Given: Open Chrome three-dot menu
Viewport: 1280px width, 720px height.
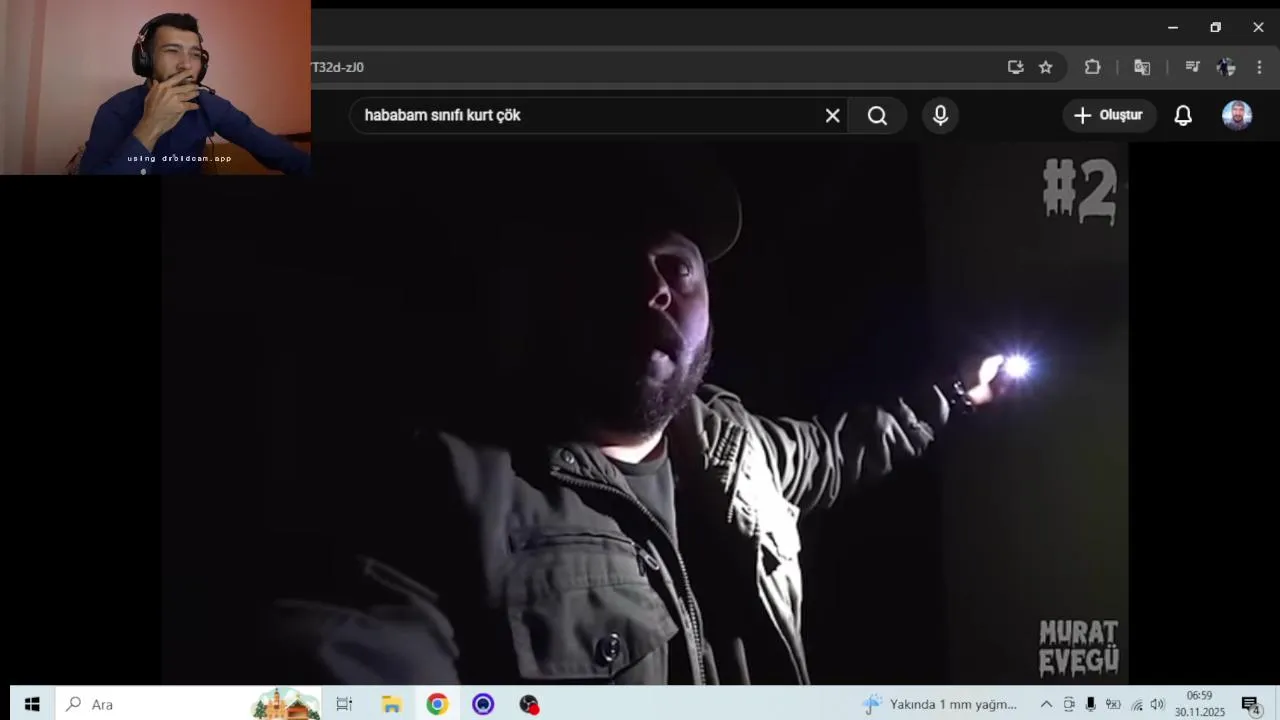Looking at the screenshot, I should [x=1259, y=67].
